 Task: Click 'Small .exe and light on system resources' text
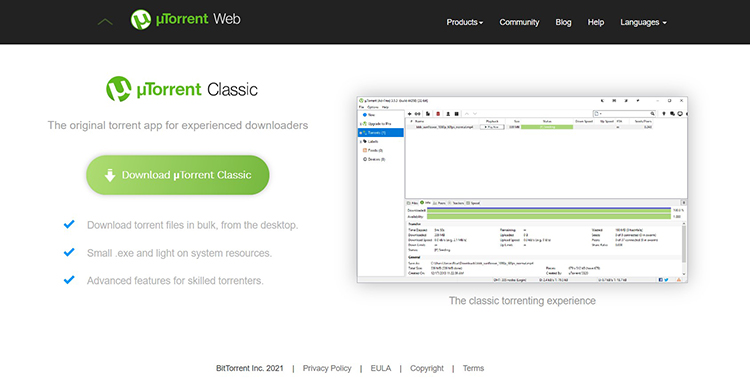tap(179, 253)
